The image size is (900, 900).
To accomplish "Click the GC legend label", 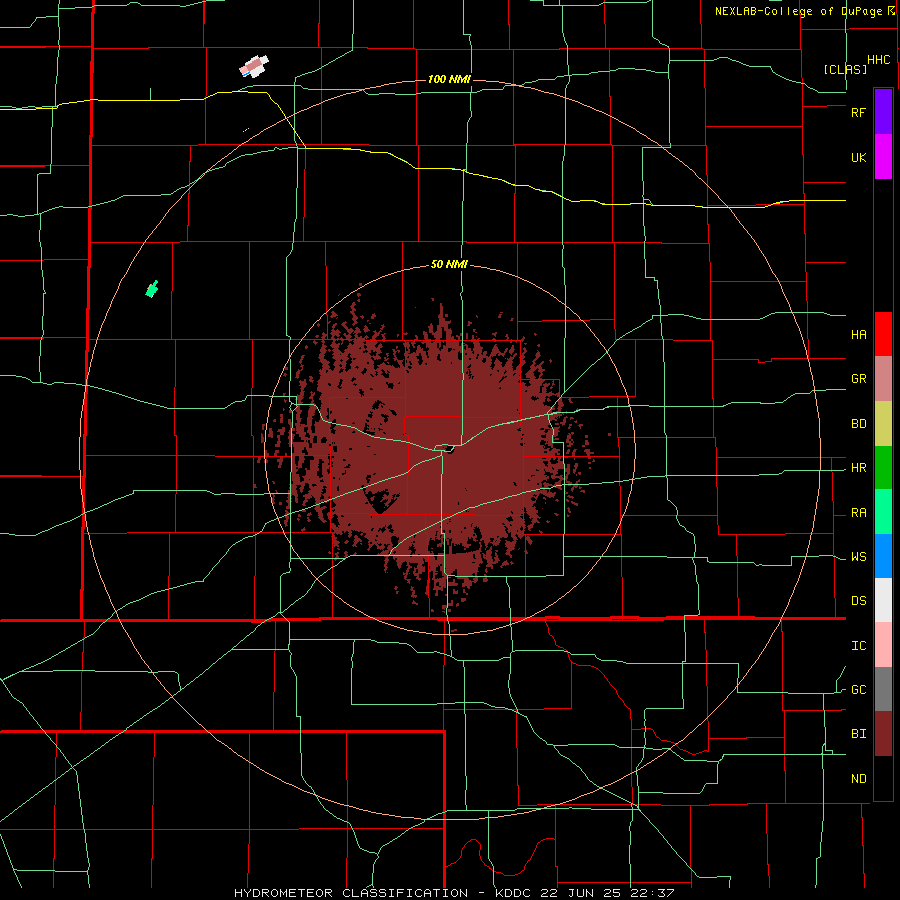I will pos(858,690).
